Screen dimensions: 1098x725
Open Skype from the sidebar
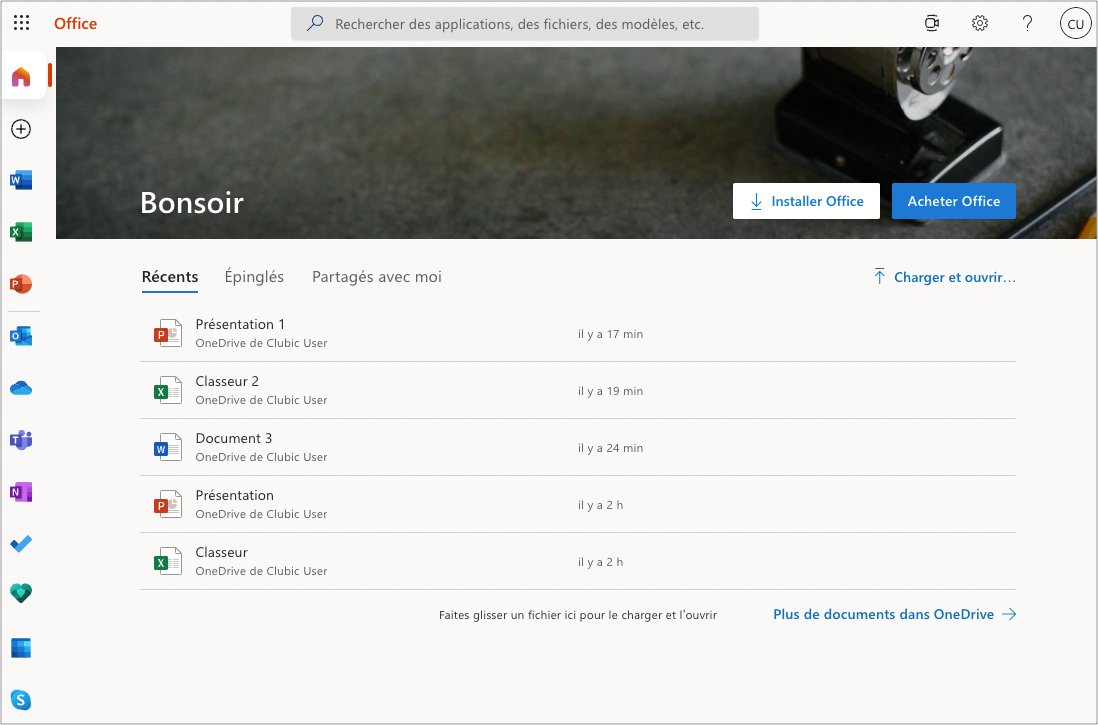point(21,700)
